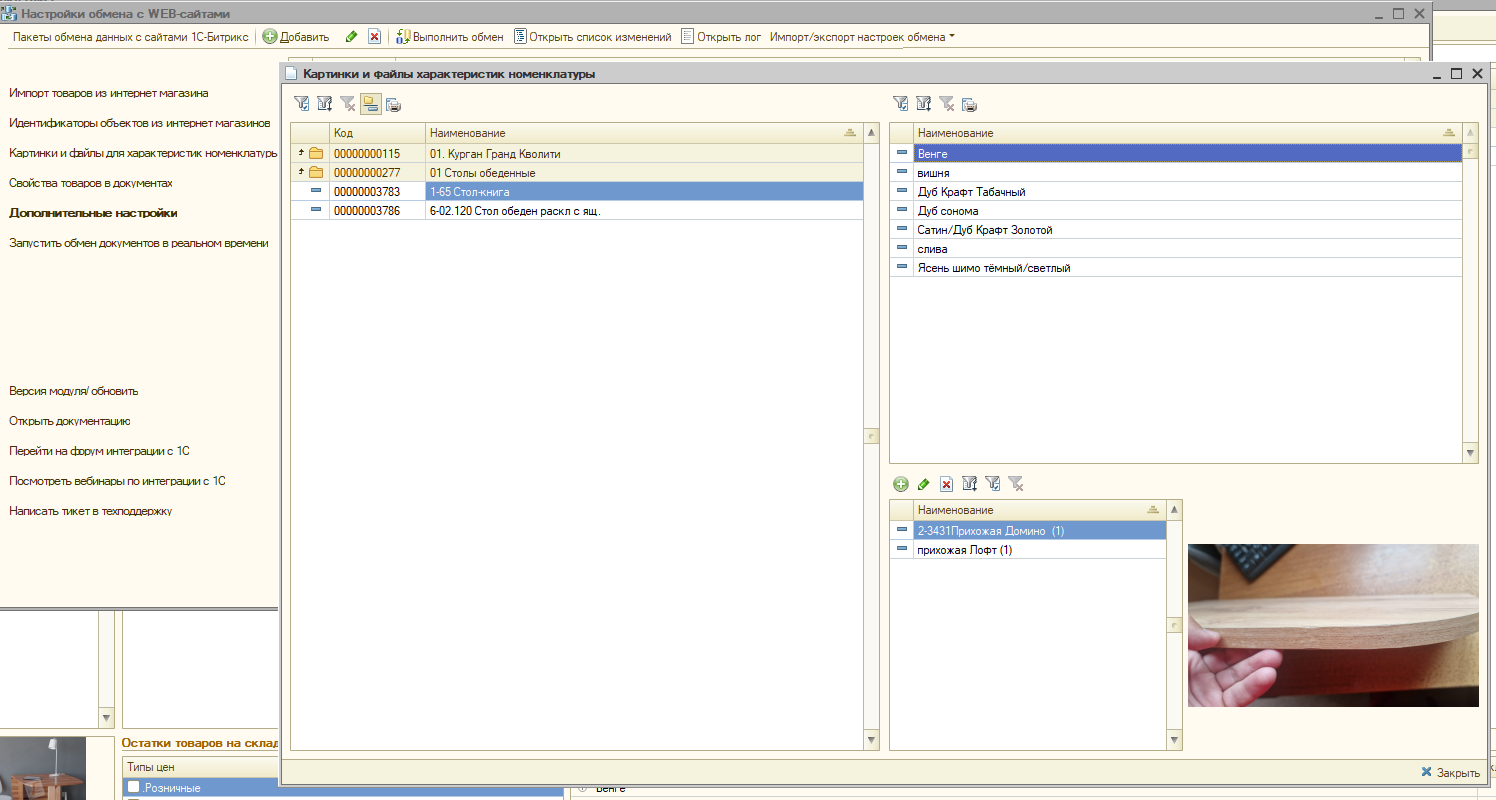Click the wood sample preview image

(x=1332, y=625)
